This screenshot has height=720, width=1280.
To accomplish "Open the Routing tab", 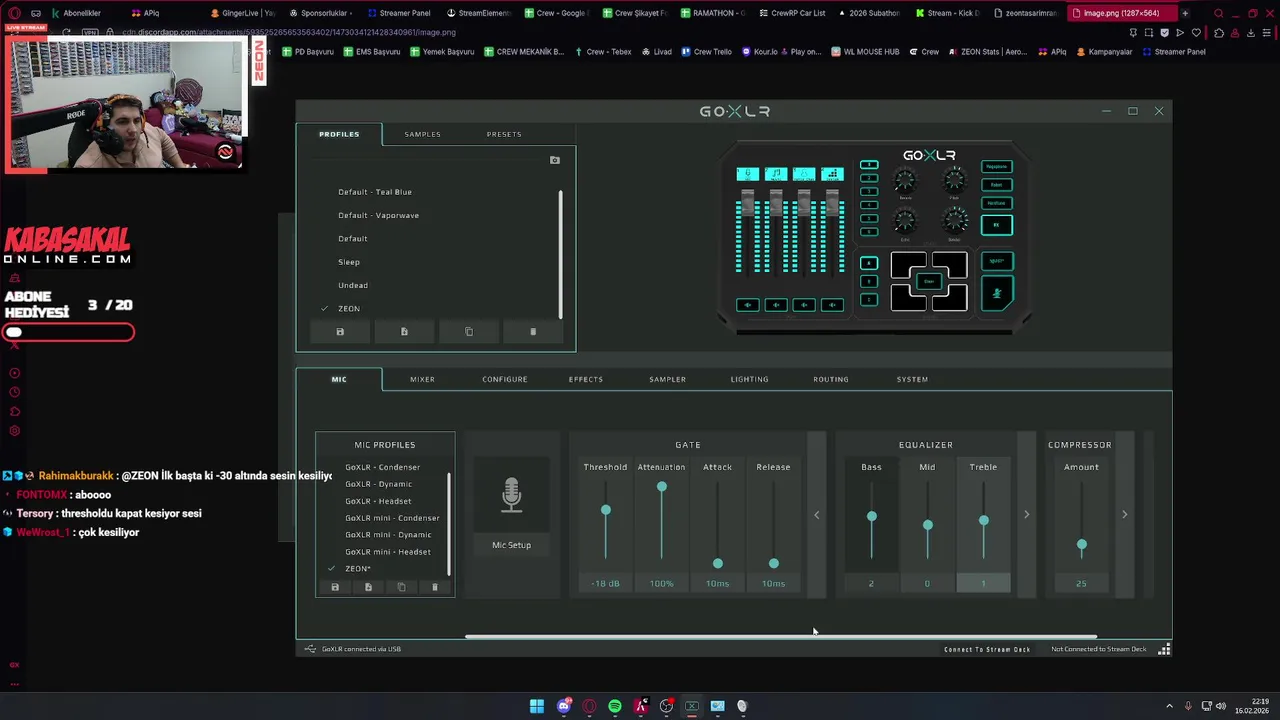I will point(831,379).
